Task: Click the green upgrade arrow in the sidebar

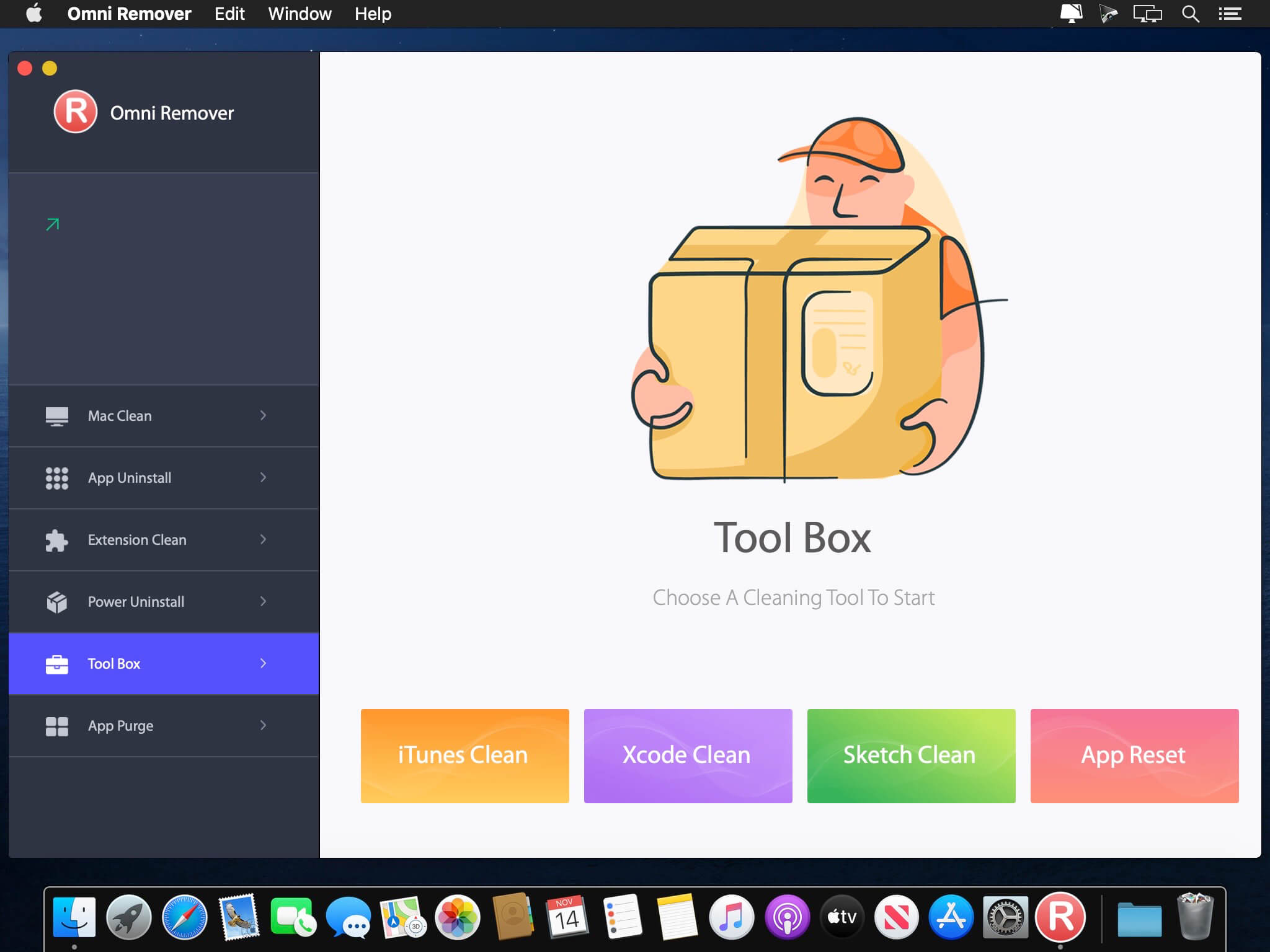Action: 51,224
